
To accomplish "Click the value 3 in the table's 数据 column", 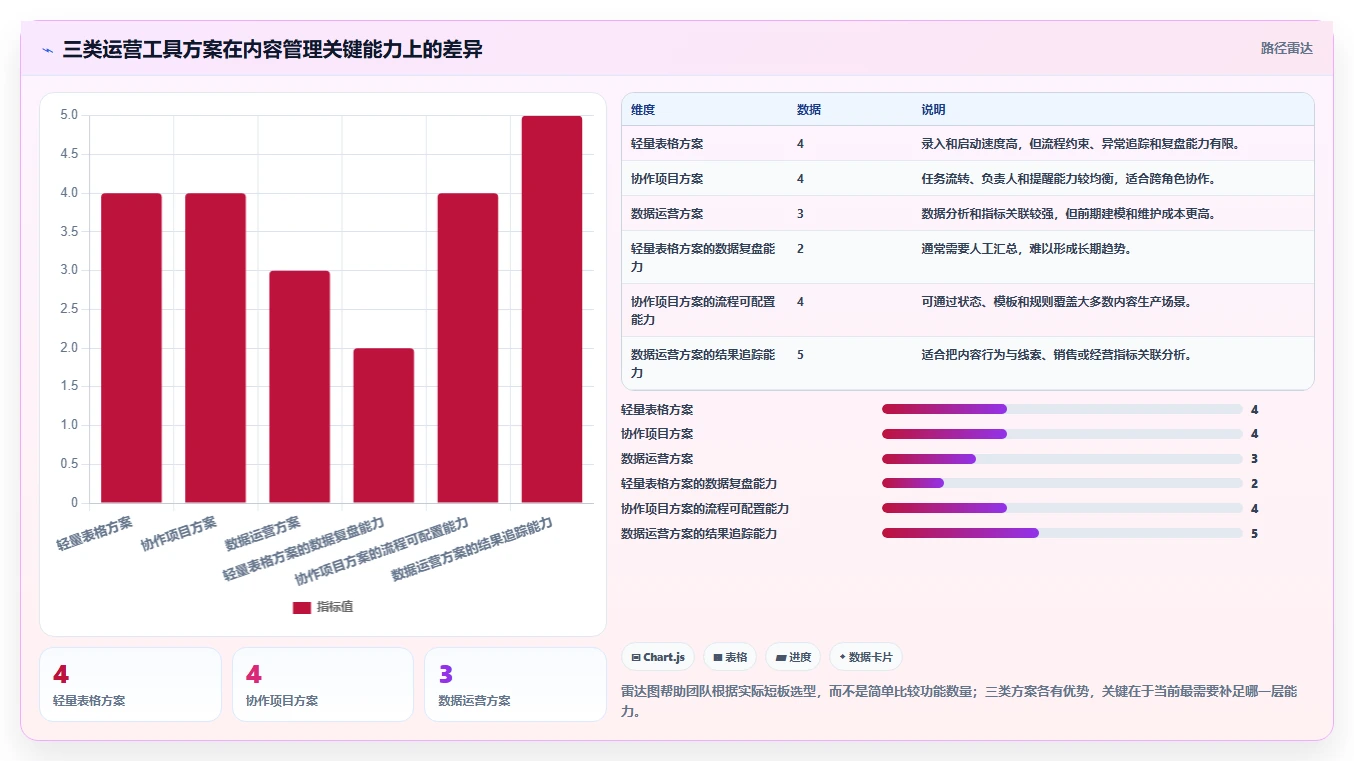I will 800,214.
